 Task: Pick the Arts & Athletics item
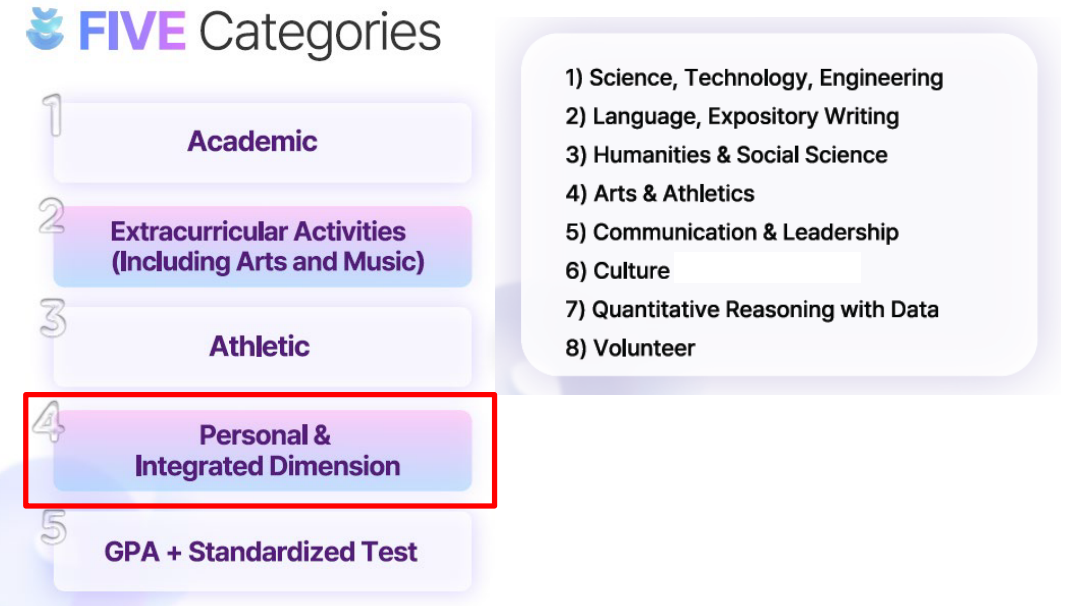tap(660, 193)
